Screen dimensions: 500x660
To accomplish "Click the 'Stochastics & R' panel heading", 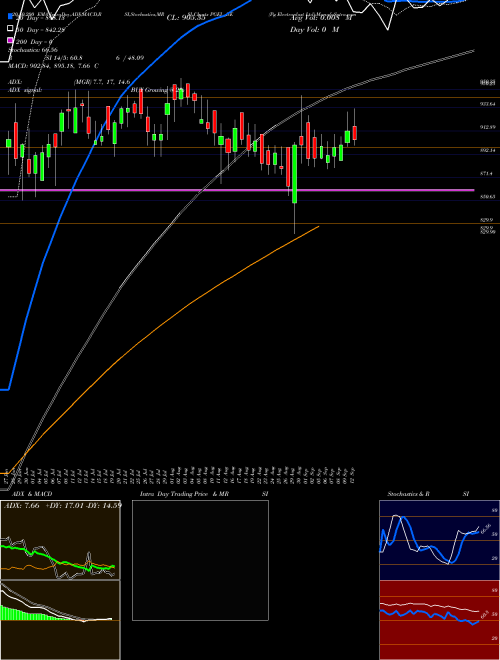I will point(409,494).
